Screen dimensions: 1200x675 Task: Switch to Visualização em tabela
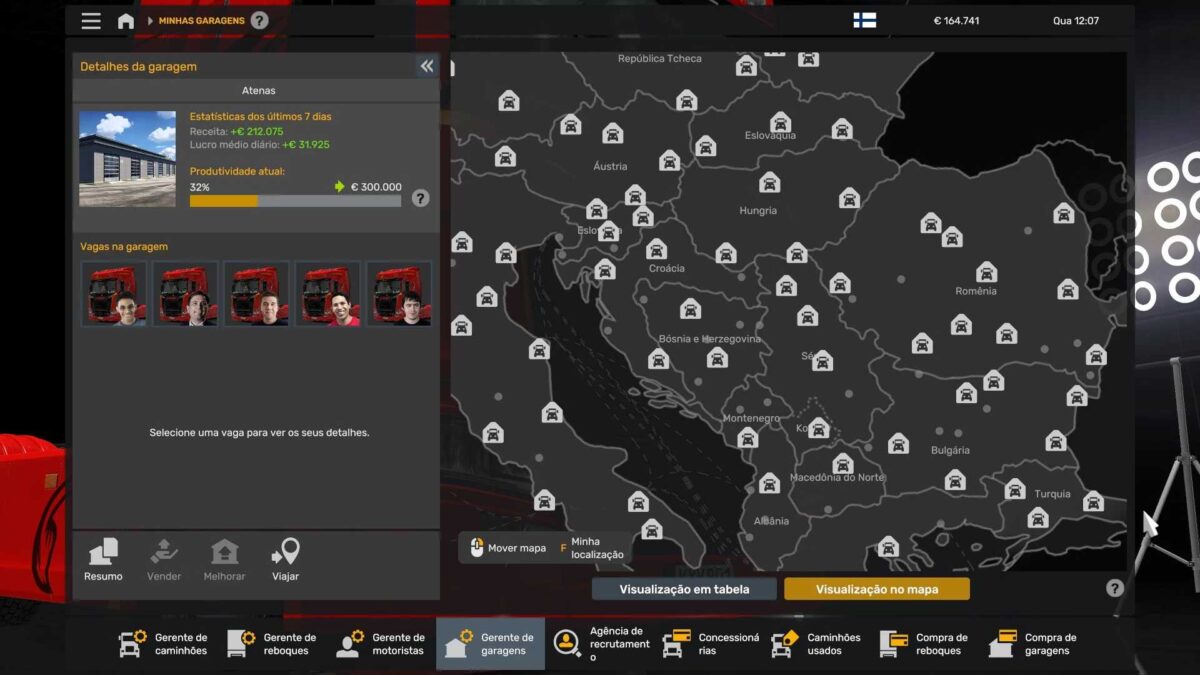(x=684, y=589)
